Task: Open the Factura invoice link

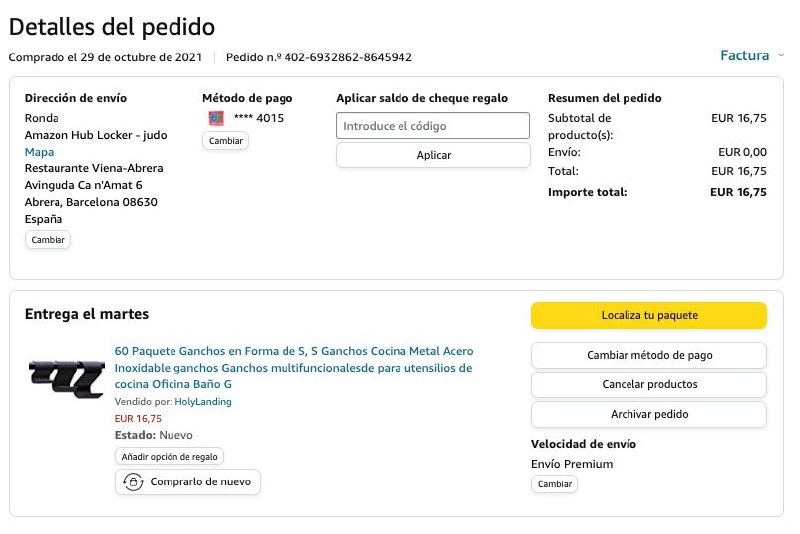Action: pyautogui.click(x=744, y=55)
